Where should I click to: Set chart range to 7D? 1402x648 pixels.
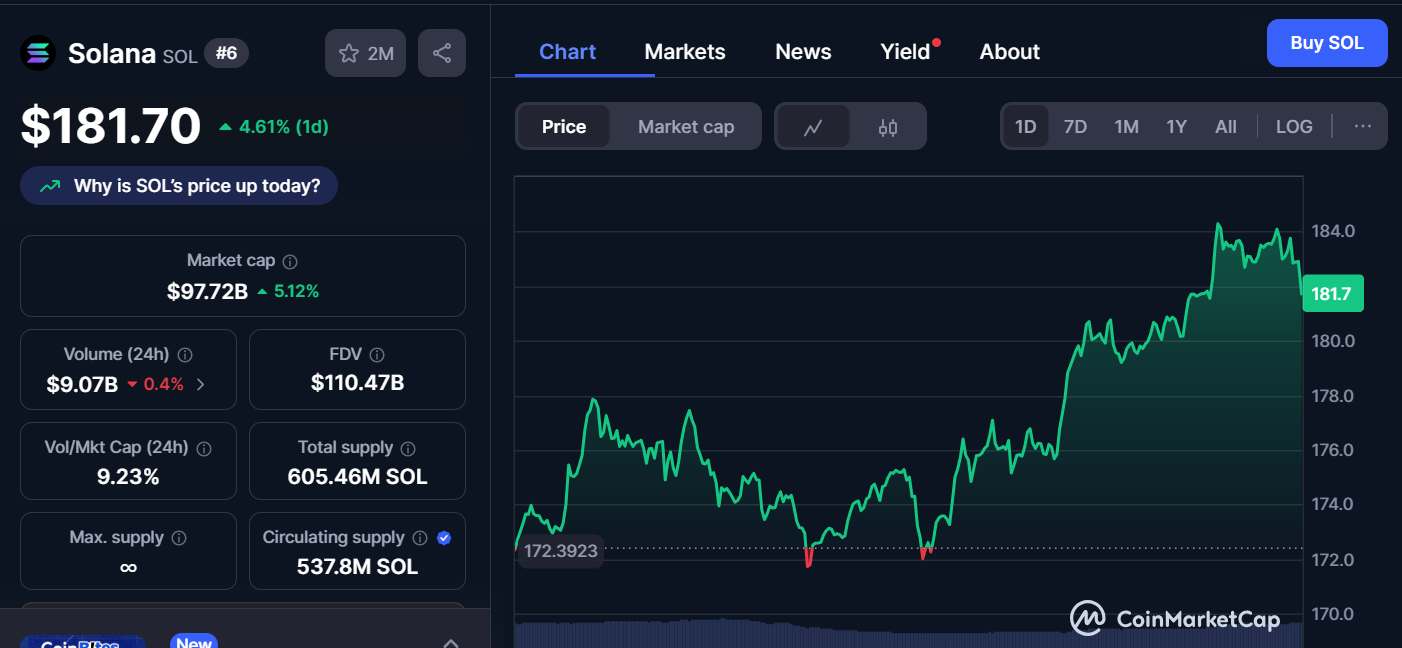click(1075, 127)
